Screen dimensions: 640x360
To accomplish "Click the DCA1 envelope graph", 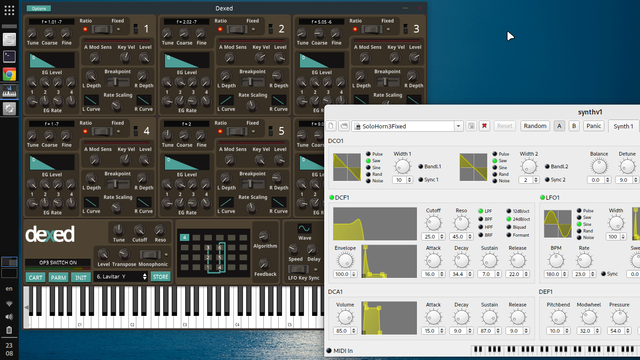I will point(389,318).
